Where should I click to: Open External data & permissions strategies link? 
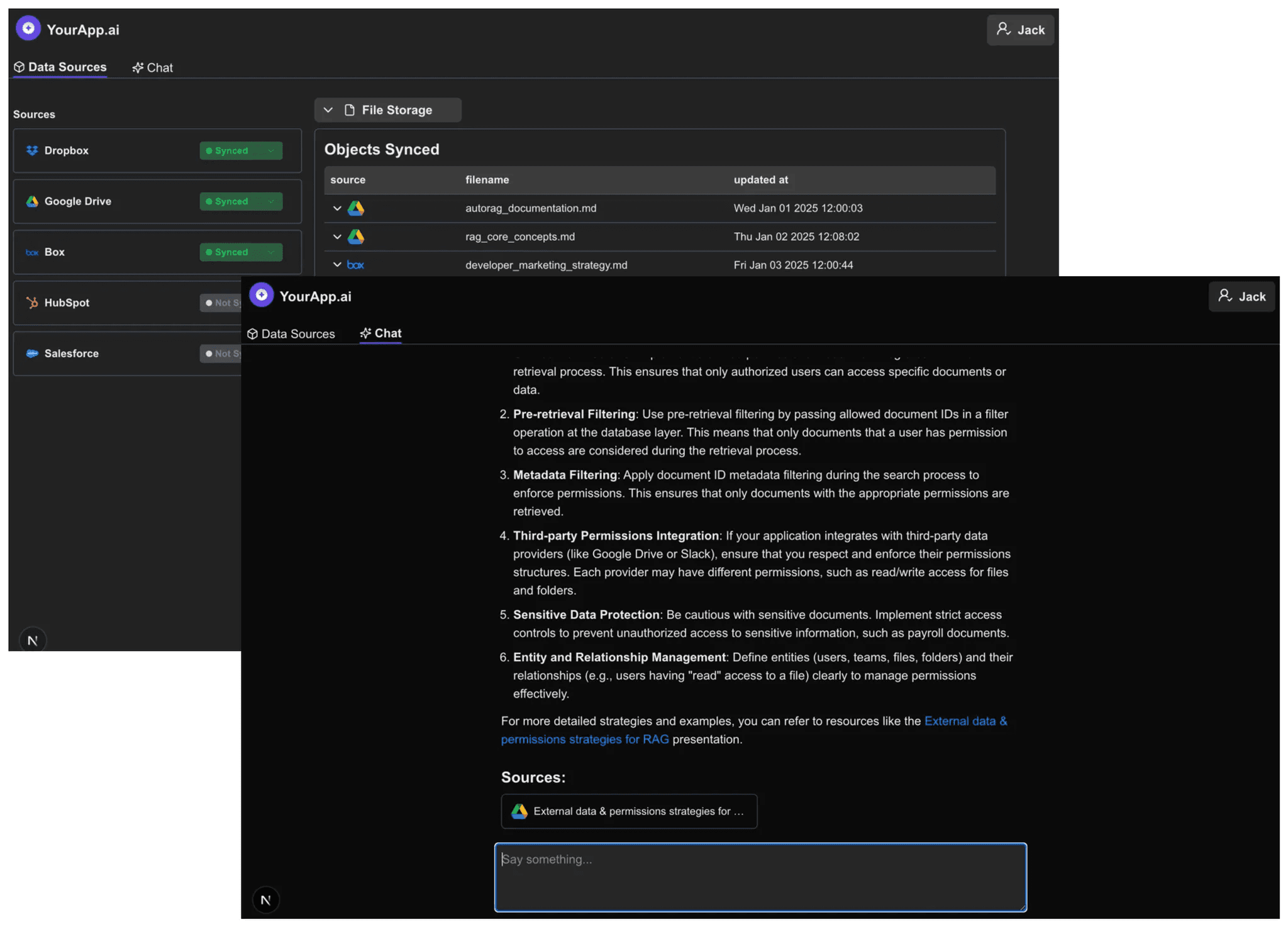pyautogui.click(x=965, y=721)
